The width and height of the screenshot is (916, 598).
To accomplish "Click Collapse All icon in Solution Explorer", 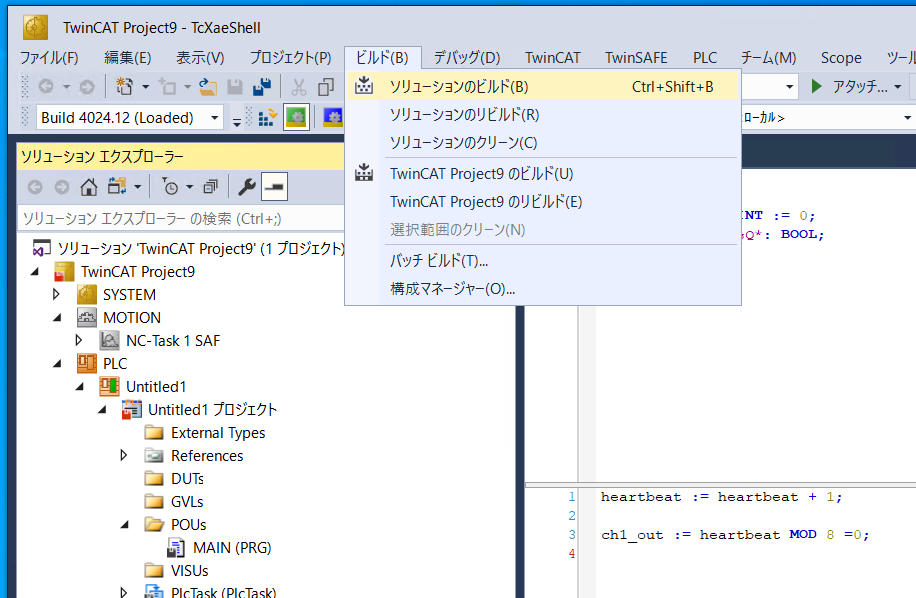I will click(210, 187).
